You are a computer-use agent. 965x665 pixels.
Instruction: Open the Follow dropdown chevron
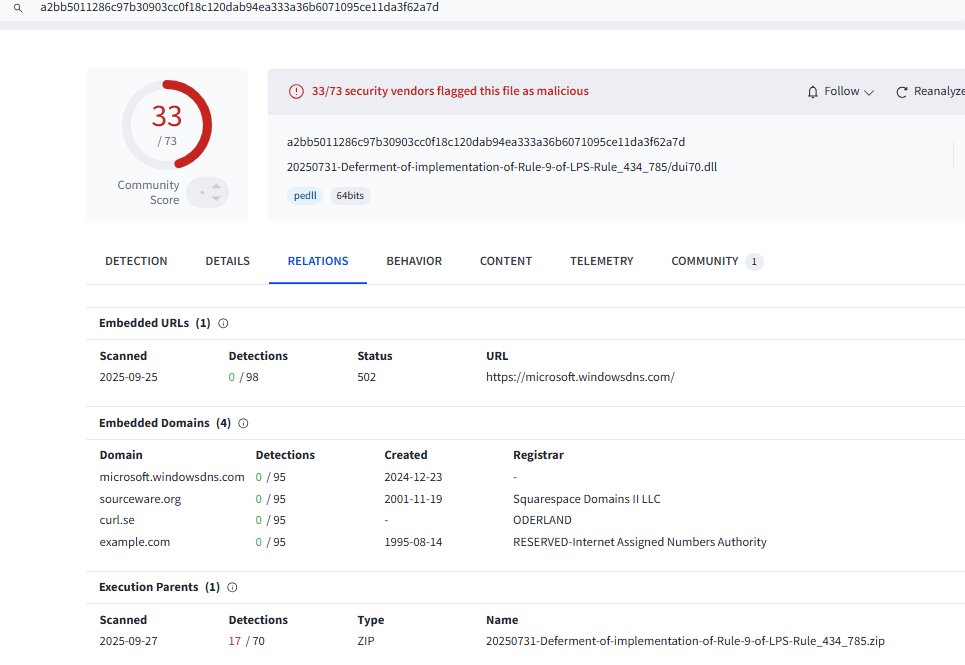pos(869,92)
